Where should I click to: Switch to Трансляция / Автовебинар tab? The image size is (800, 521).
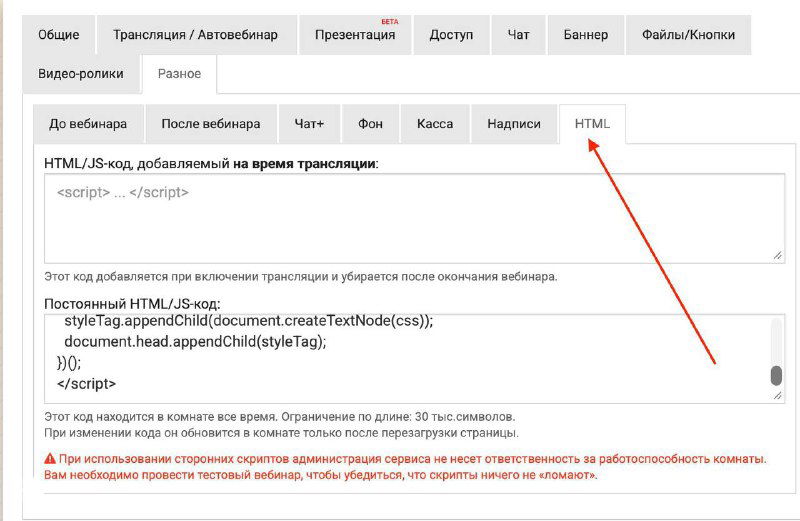195,35
